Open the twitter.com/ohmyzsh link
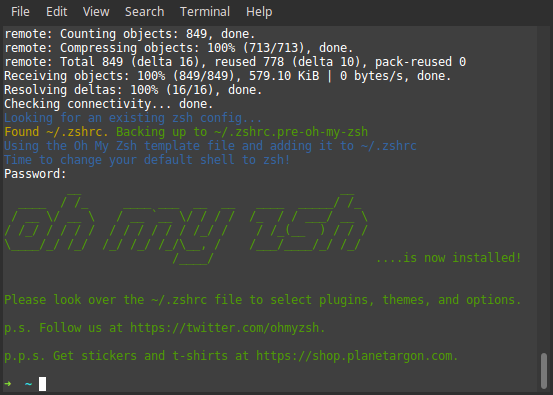Image resolution: width=553 pixels, height=395 pixels. coord(224,328)
